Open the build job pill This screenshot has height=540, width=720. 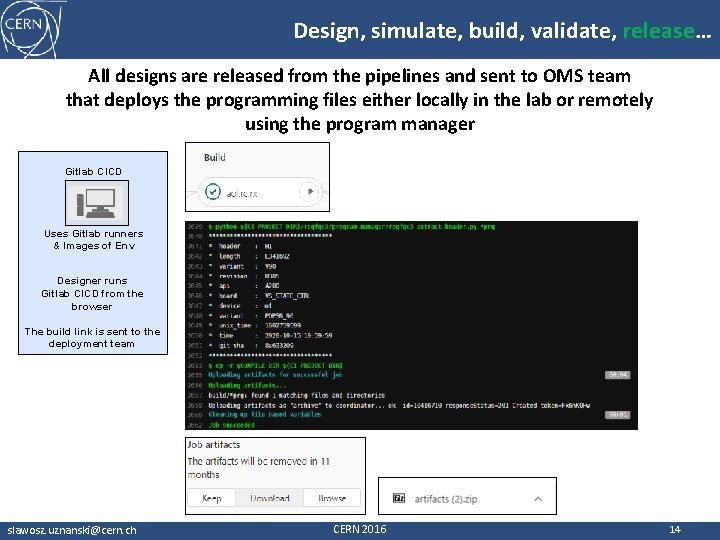260,191
